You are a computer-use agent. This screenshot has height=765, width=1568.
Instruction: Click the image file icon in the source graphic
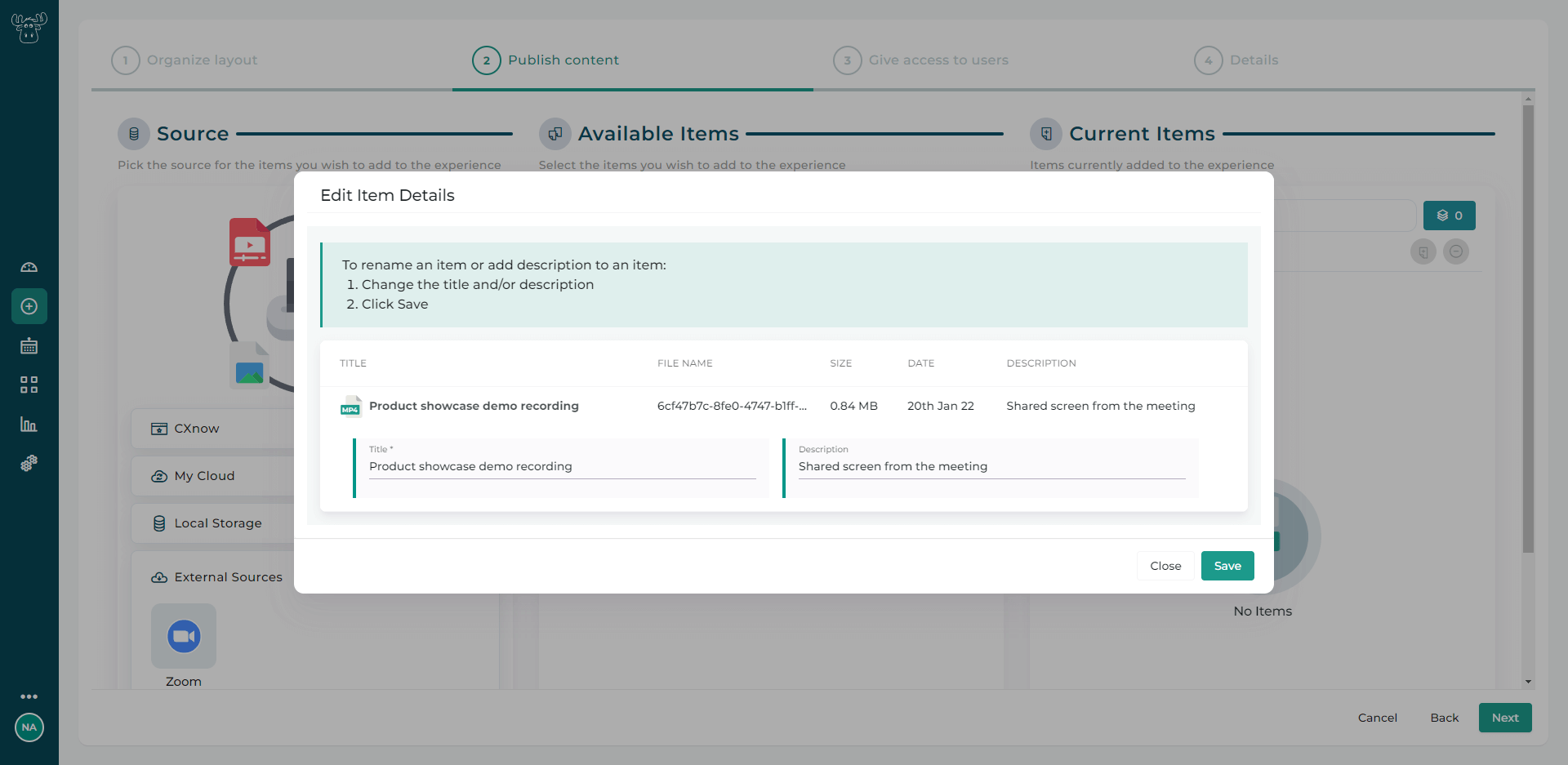click(249, 365)
